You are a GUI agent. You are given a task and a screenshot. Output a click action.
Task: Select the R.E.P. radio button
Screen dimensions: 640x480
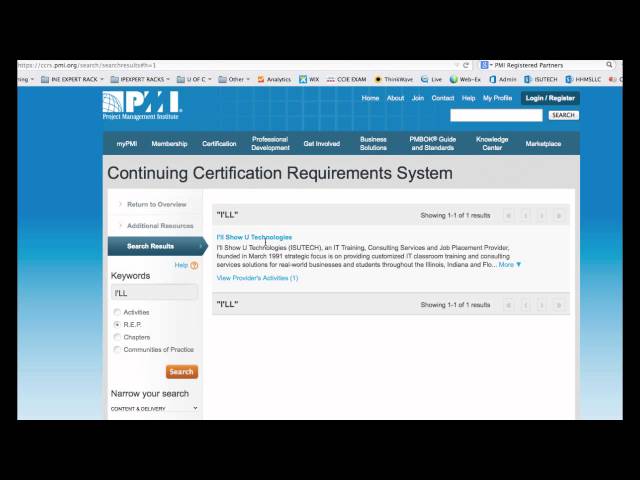(117, 325)
